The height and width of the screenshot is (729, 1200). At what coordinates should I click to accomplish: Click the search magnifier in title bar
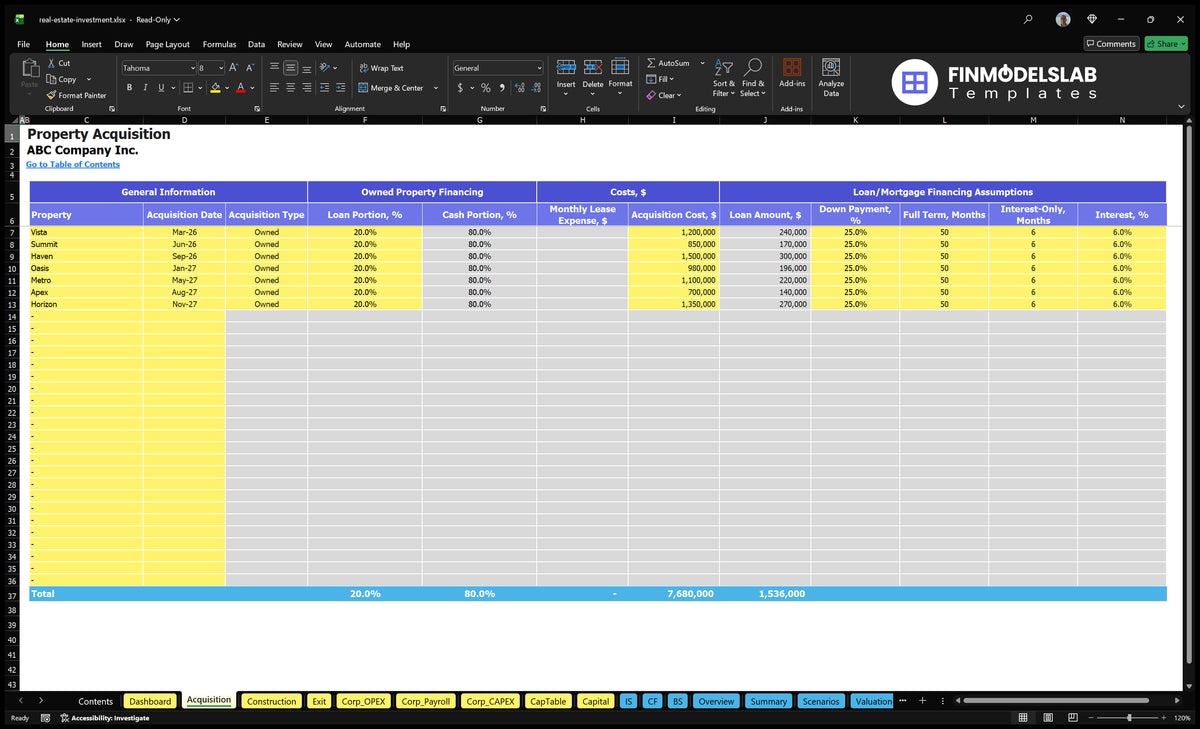point(1028,19)
